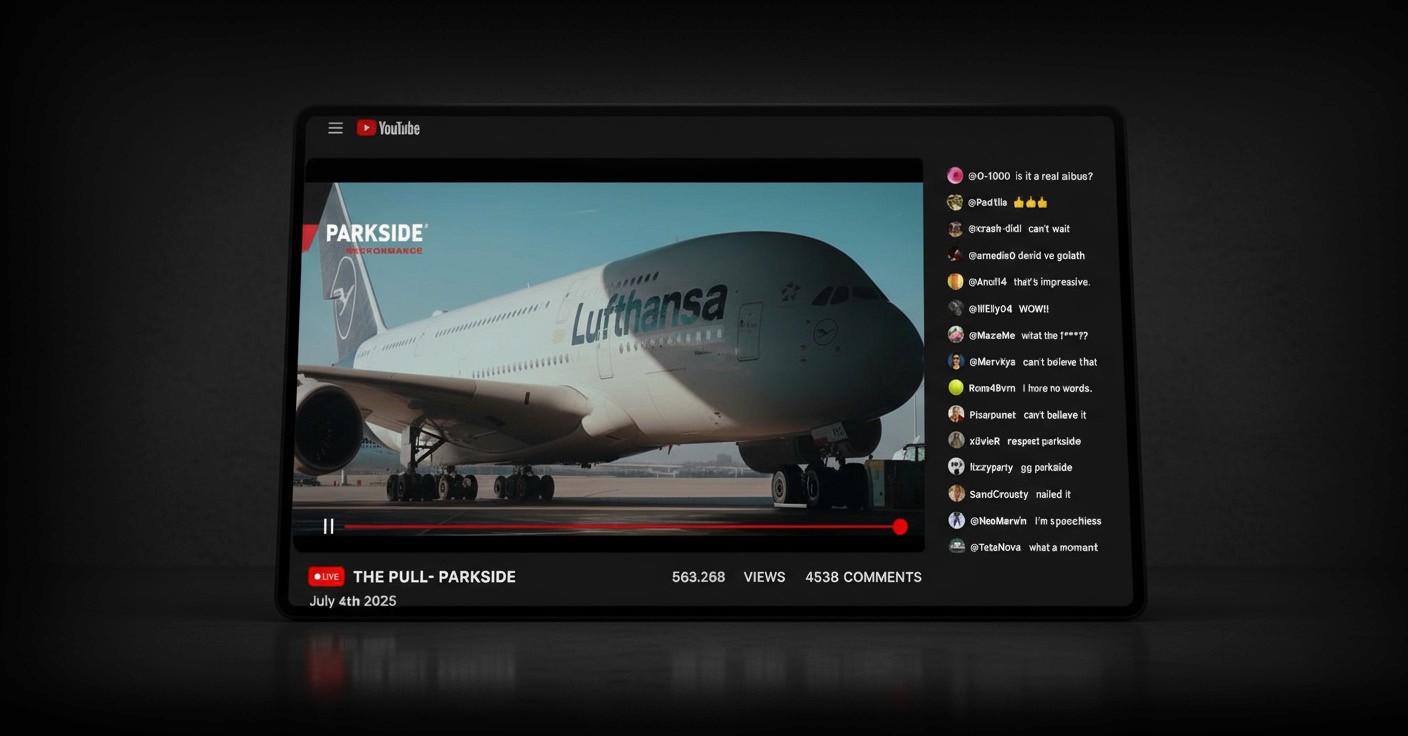Click the video title THE PULL- PARKSIDE
This screenshot has height=736, width=1408.
(434, 577)
